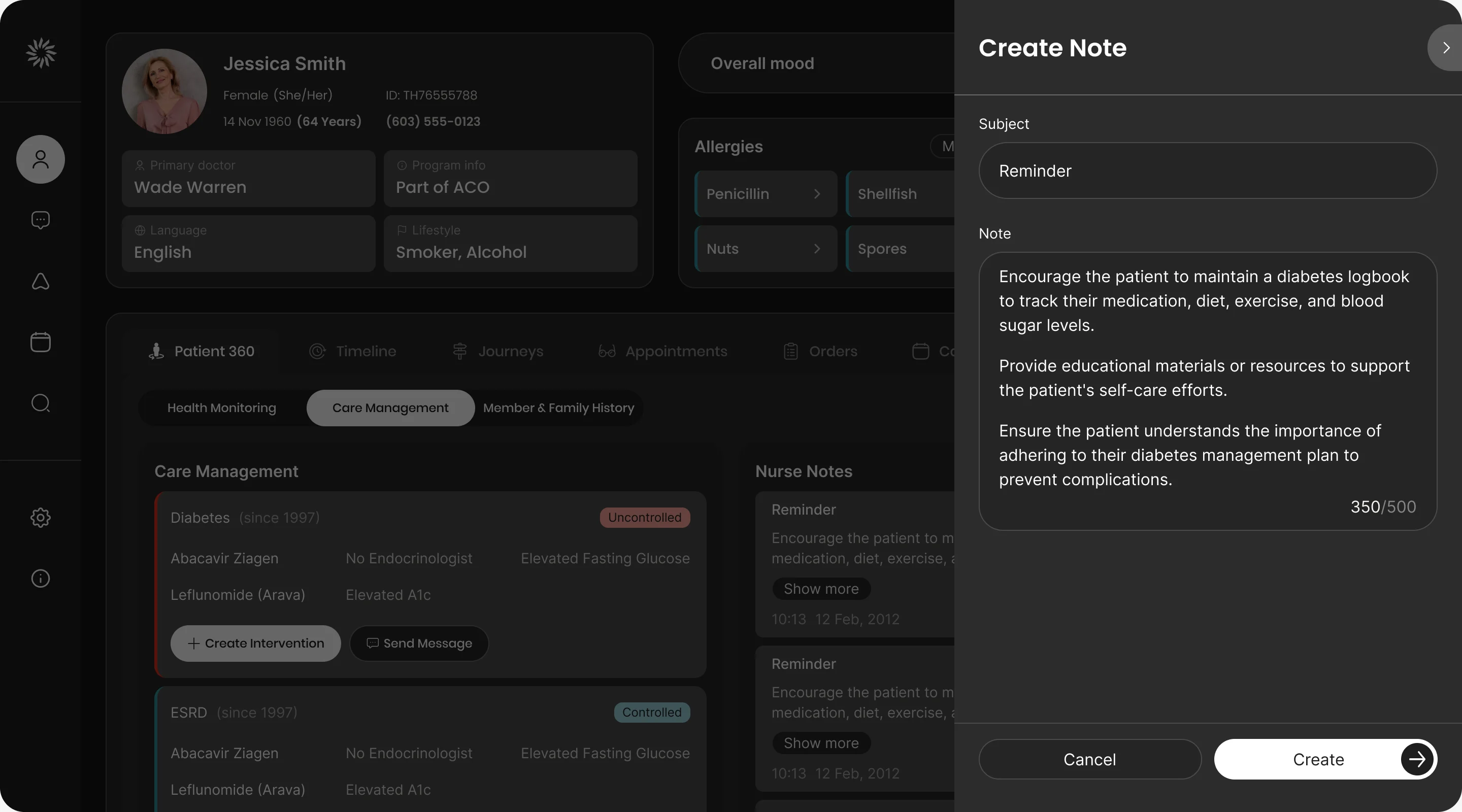This screenshot has height=812, width=1462.
Task: Click the Controlled status badge
Action: coord(651,713)
